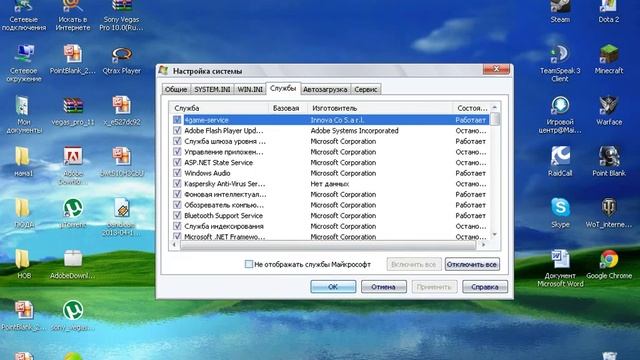
Task: Select the Служба шлюза уровня ... row
Action: 330,141
